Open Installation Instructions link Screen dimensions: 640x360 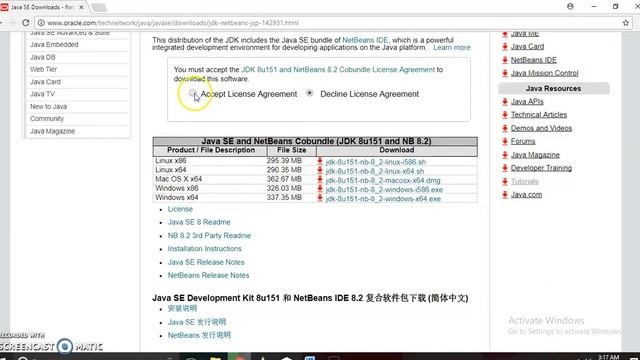coord(204,249)
